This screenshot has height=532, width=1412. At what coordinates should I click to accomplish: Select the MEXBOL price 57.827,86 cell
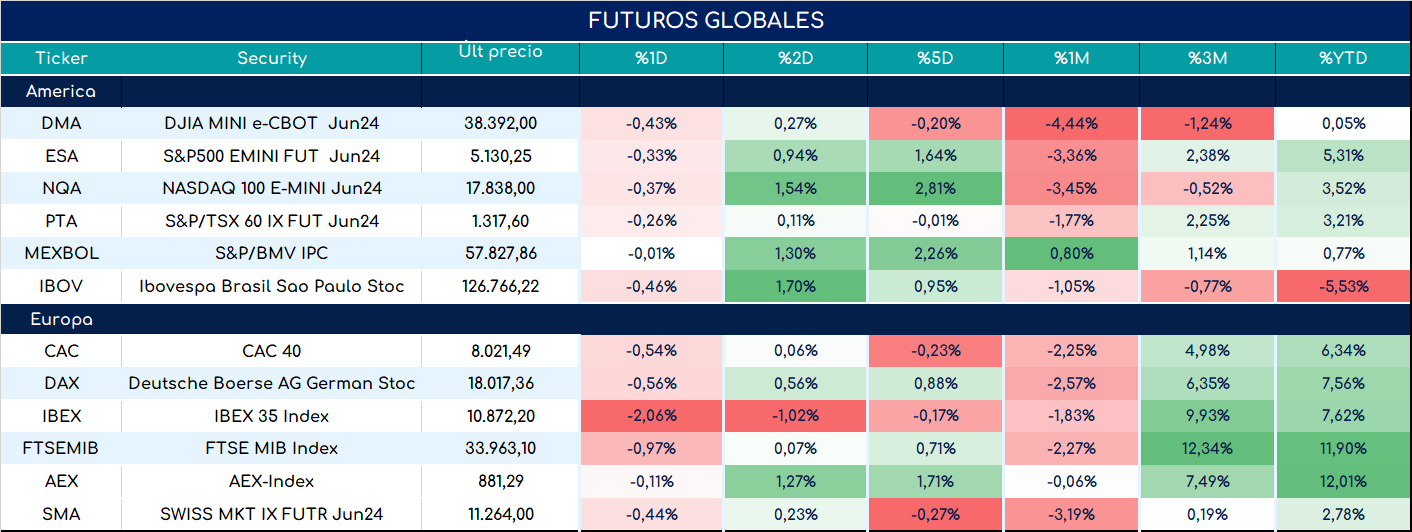point(500,254)
